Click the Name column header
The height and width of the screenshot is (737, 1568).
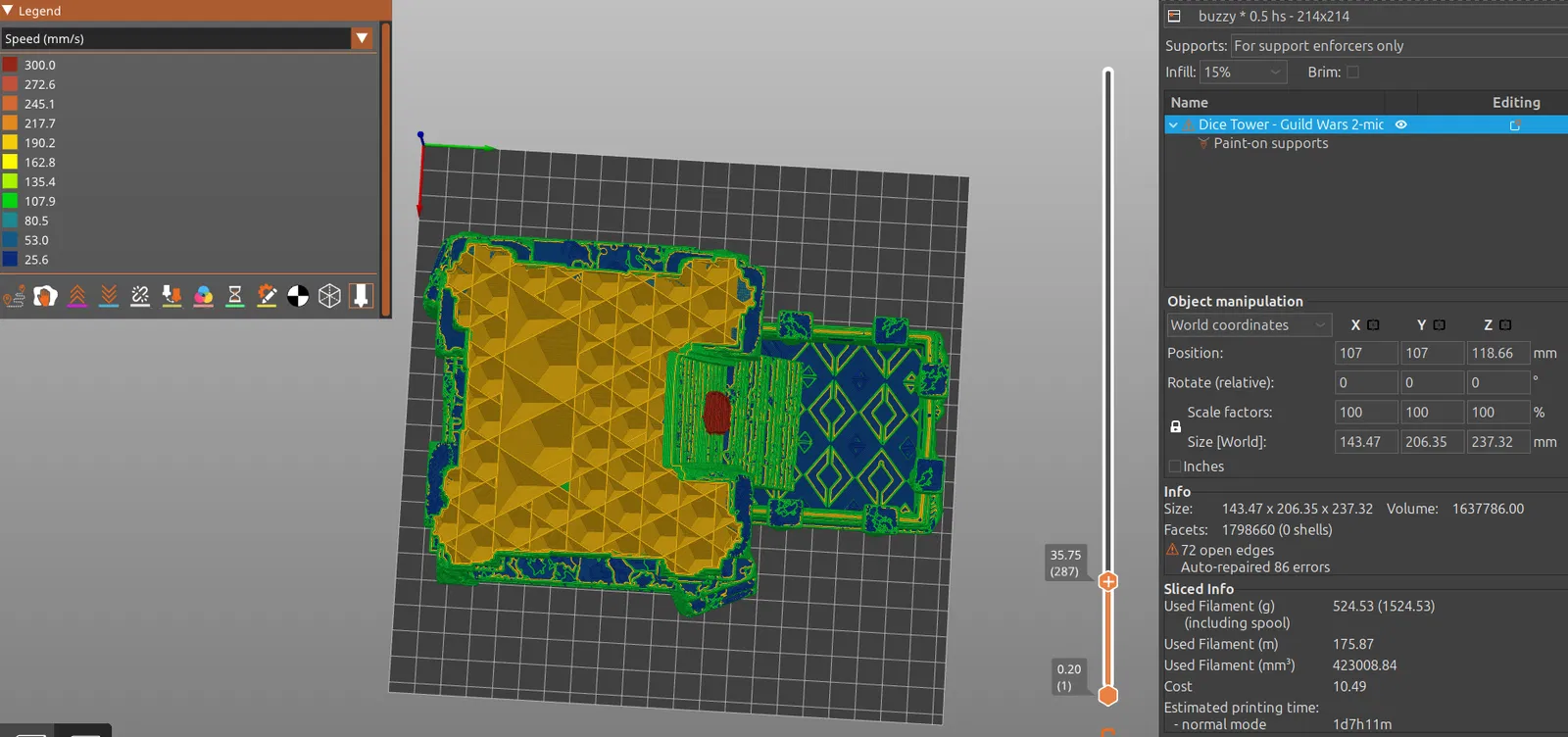[x=1189, y=103]
